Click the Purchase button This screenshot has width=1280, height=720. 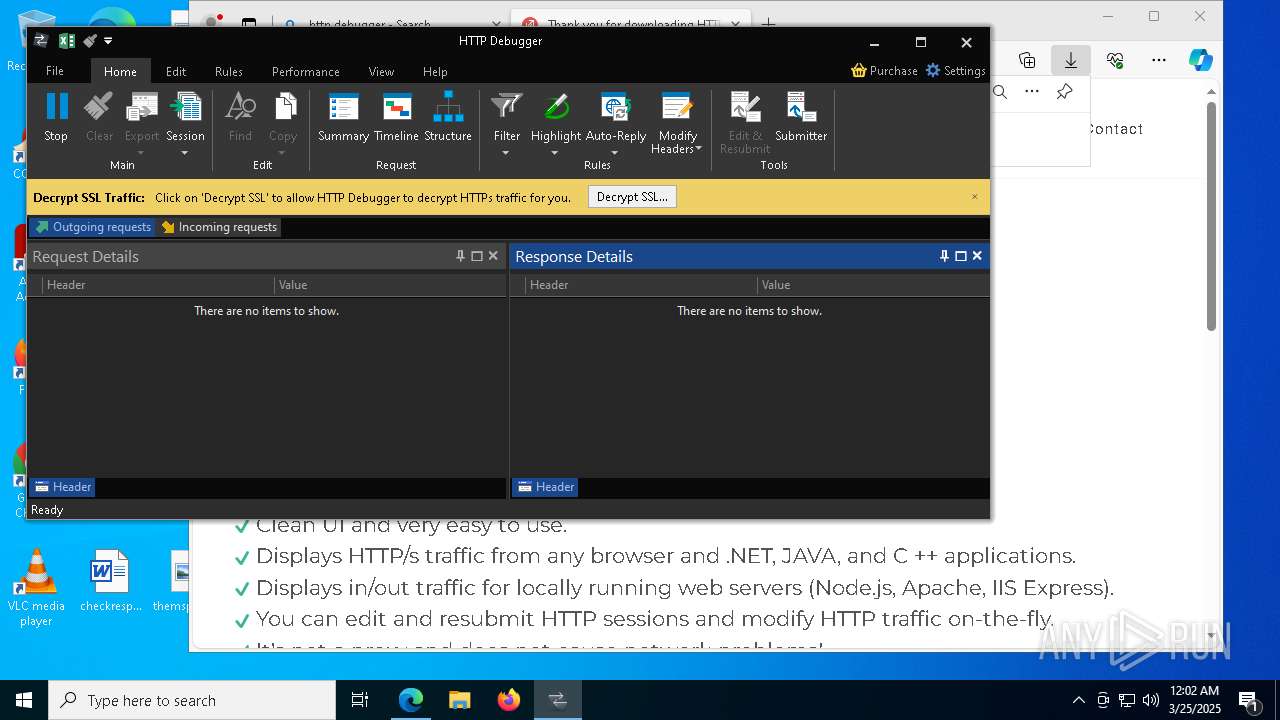pos(884,71)
